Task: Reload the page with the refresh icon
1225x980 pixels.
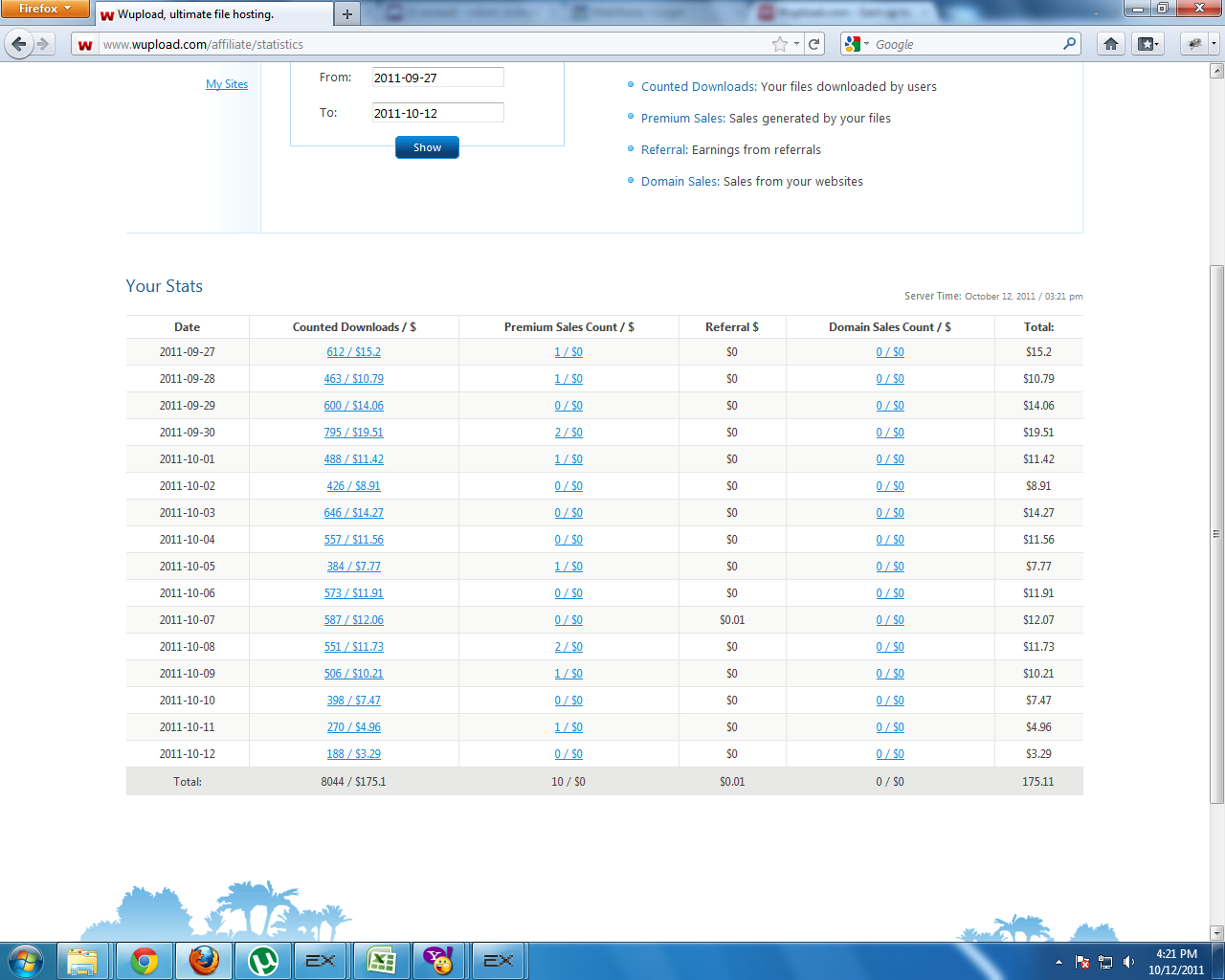Action: [814, 44]
